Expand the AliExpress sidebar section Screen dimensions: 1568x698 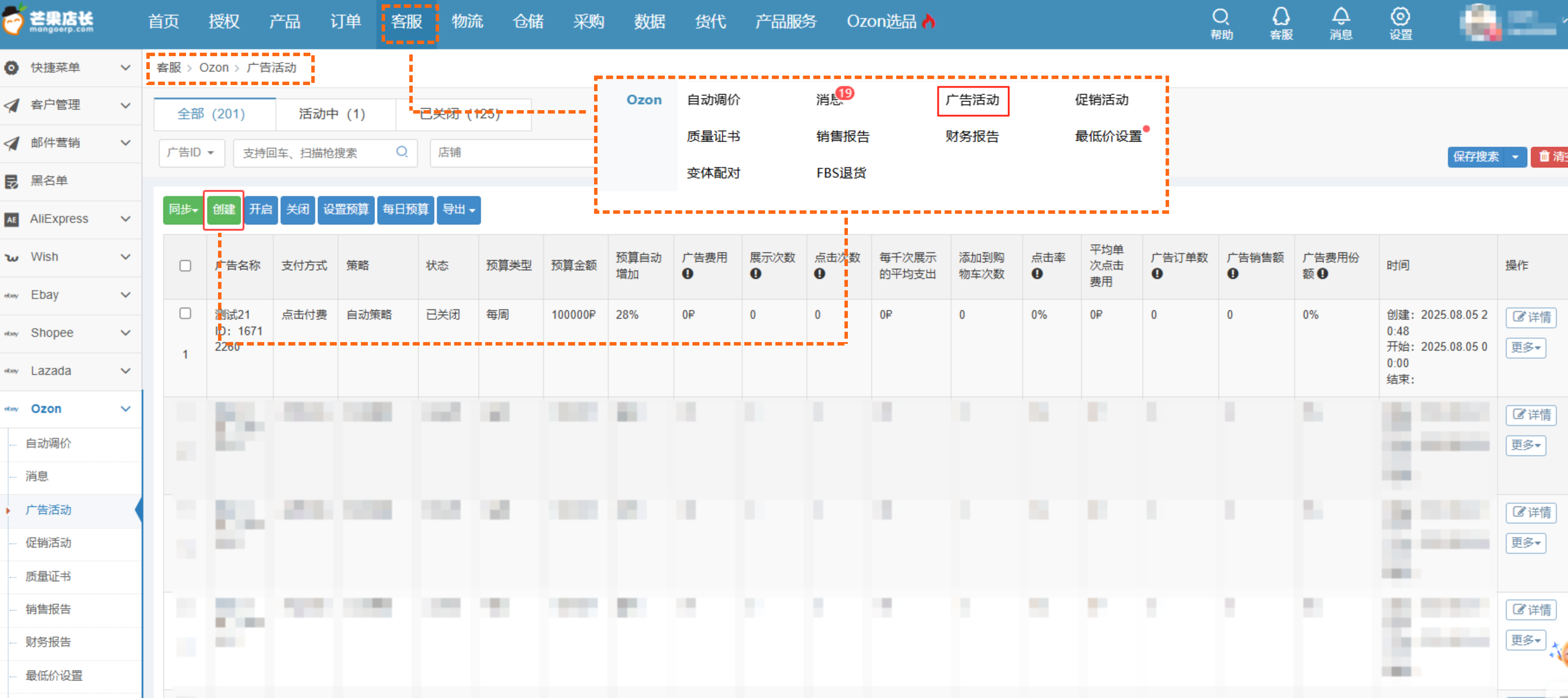click(125, 219)
